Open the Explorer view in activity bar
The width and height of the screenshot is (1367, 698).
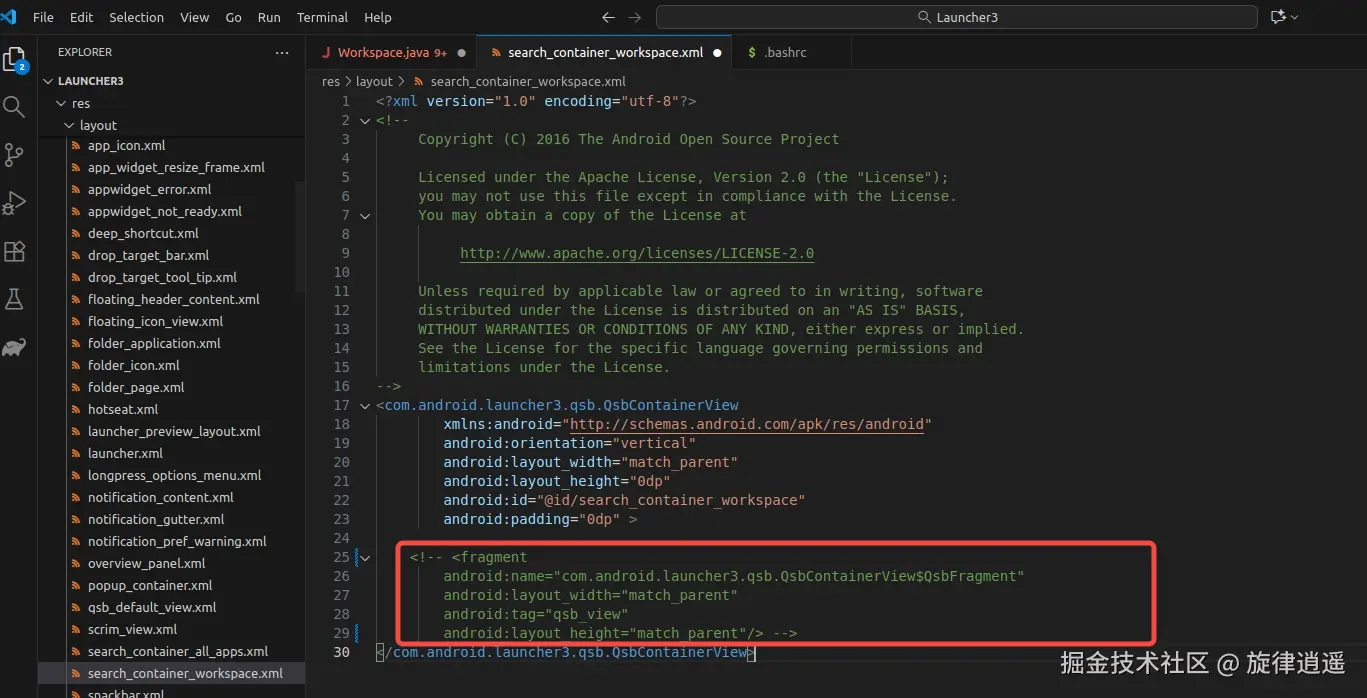15,60
